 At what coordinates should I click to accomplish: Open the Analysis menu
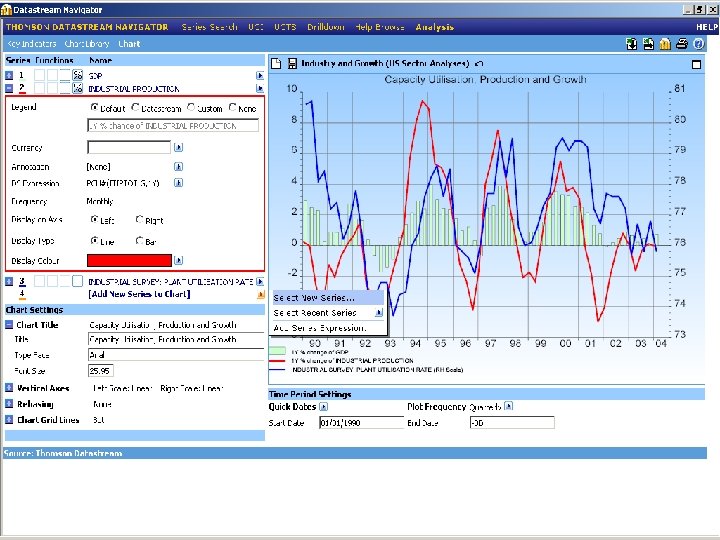pyautogui.click(x=434, y=27)
